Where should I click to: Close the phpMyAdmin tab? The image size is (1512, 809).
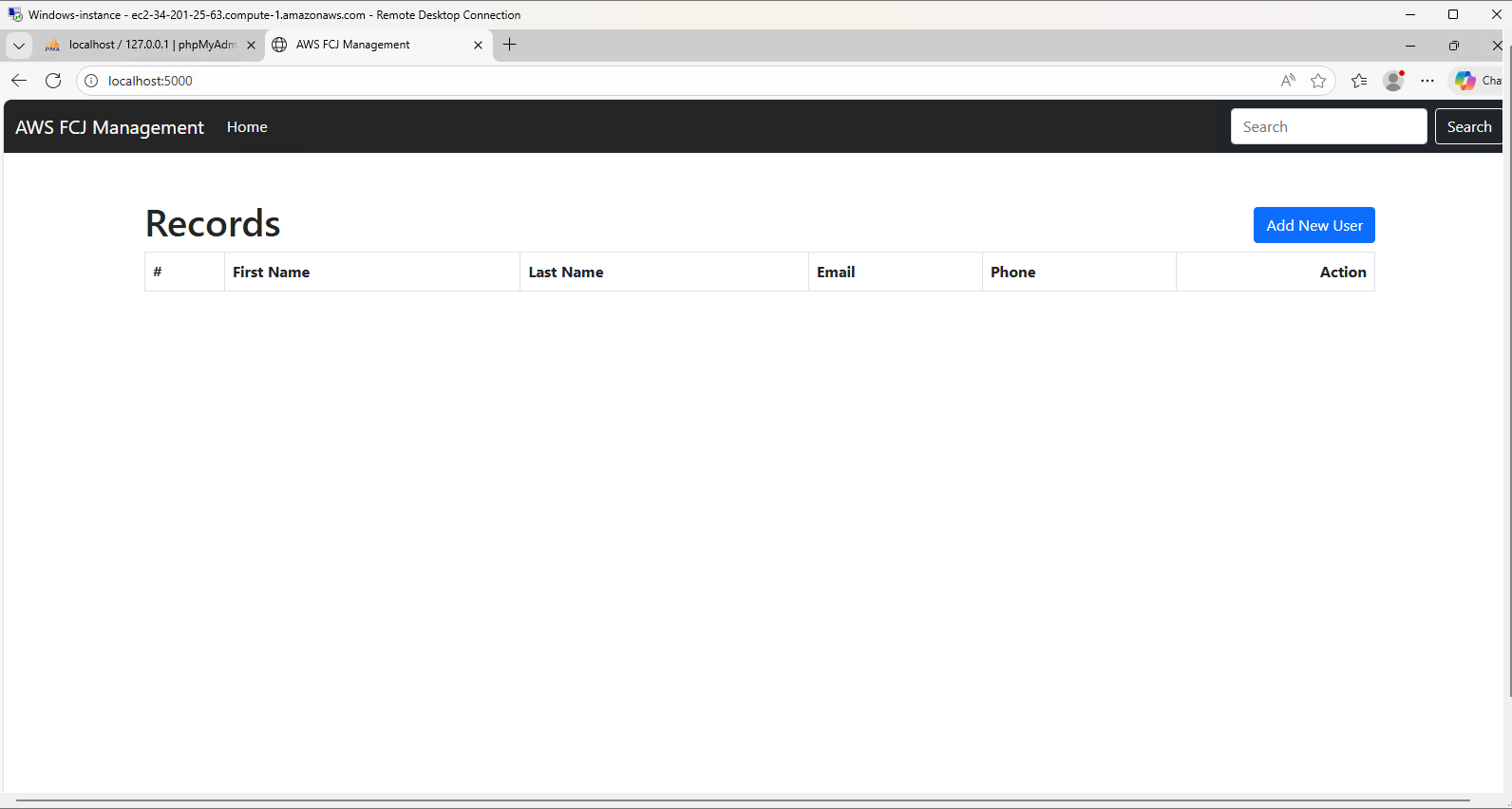click(251, 45)
